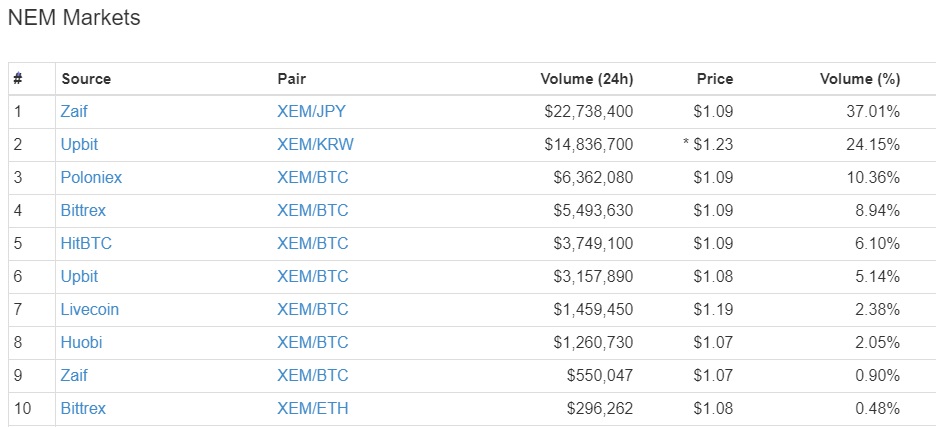Open the Bittrex link in row 10
936x427 pixels.
coord(83,408)
